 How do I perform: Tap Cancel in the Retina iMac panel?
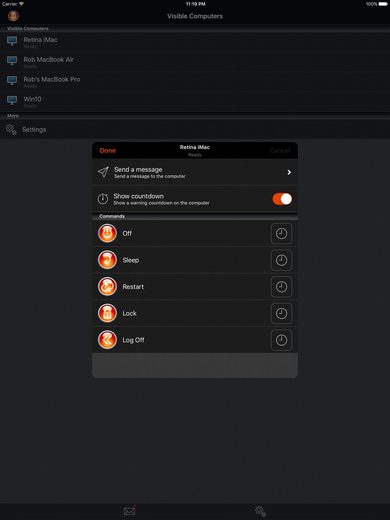[280, 151]
